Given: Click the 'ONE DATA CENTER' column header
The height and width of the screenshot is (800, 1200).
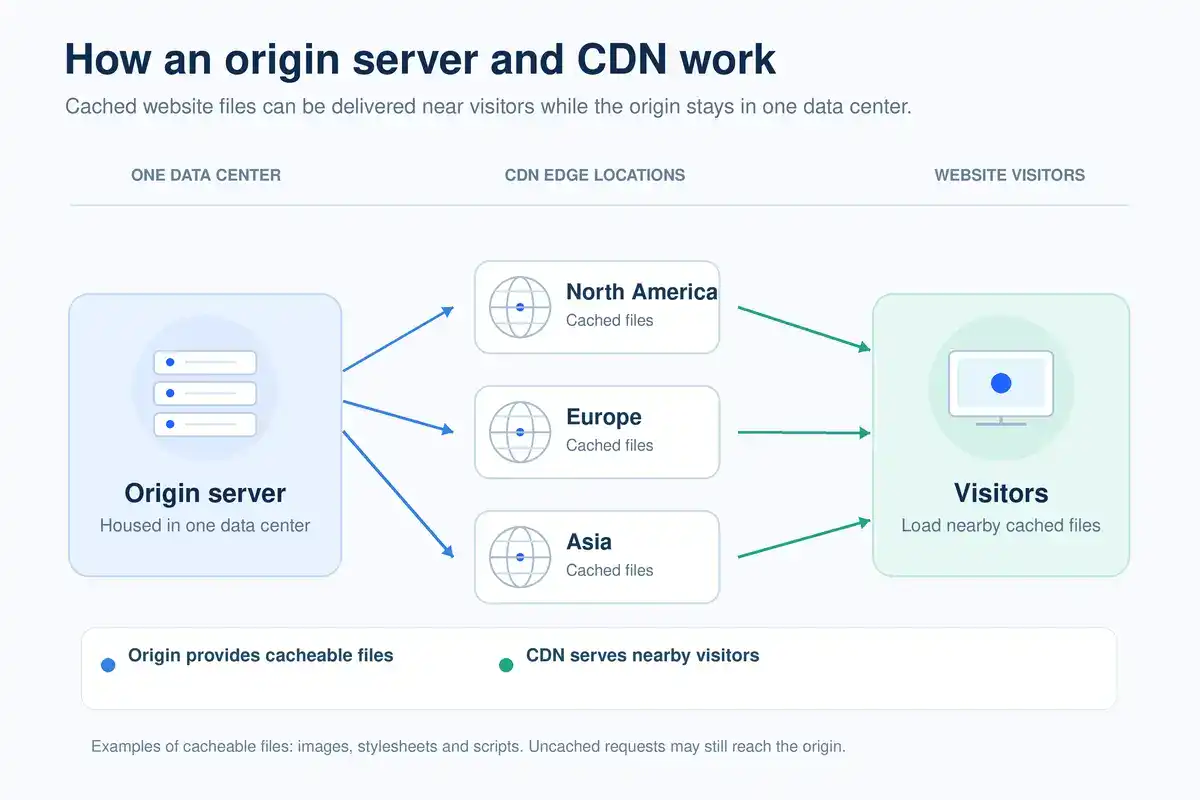Looking at the screenshot, I should pyautogui.click(x=206, y=175).
